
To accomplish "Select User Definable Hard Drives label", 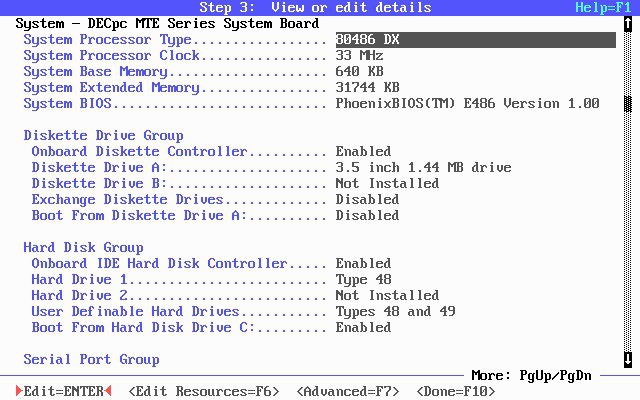I will (135, 311).
